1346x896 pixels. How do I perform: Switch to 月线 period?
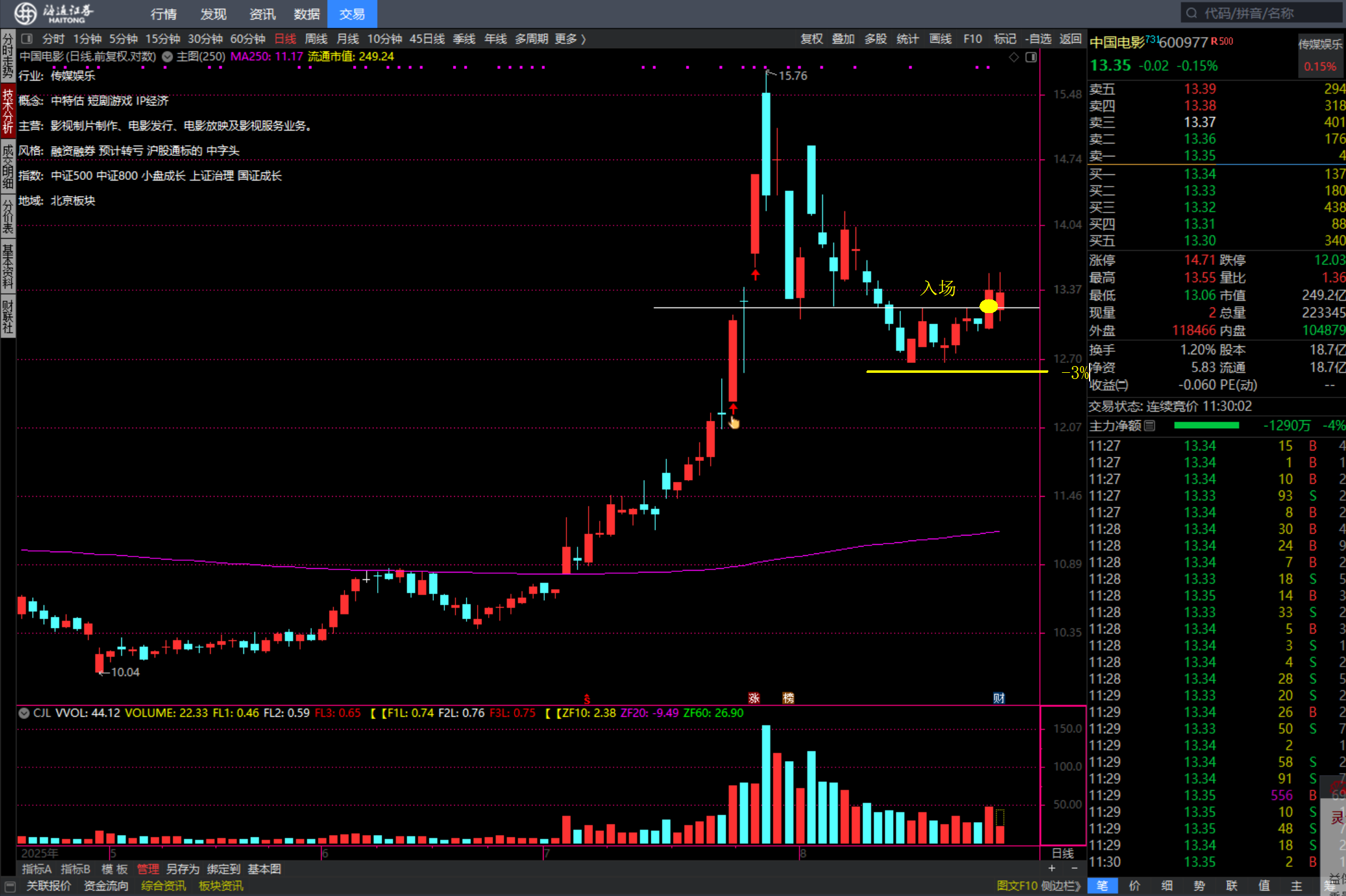[x=348, y=39]
